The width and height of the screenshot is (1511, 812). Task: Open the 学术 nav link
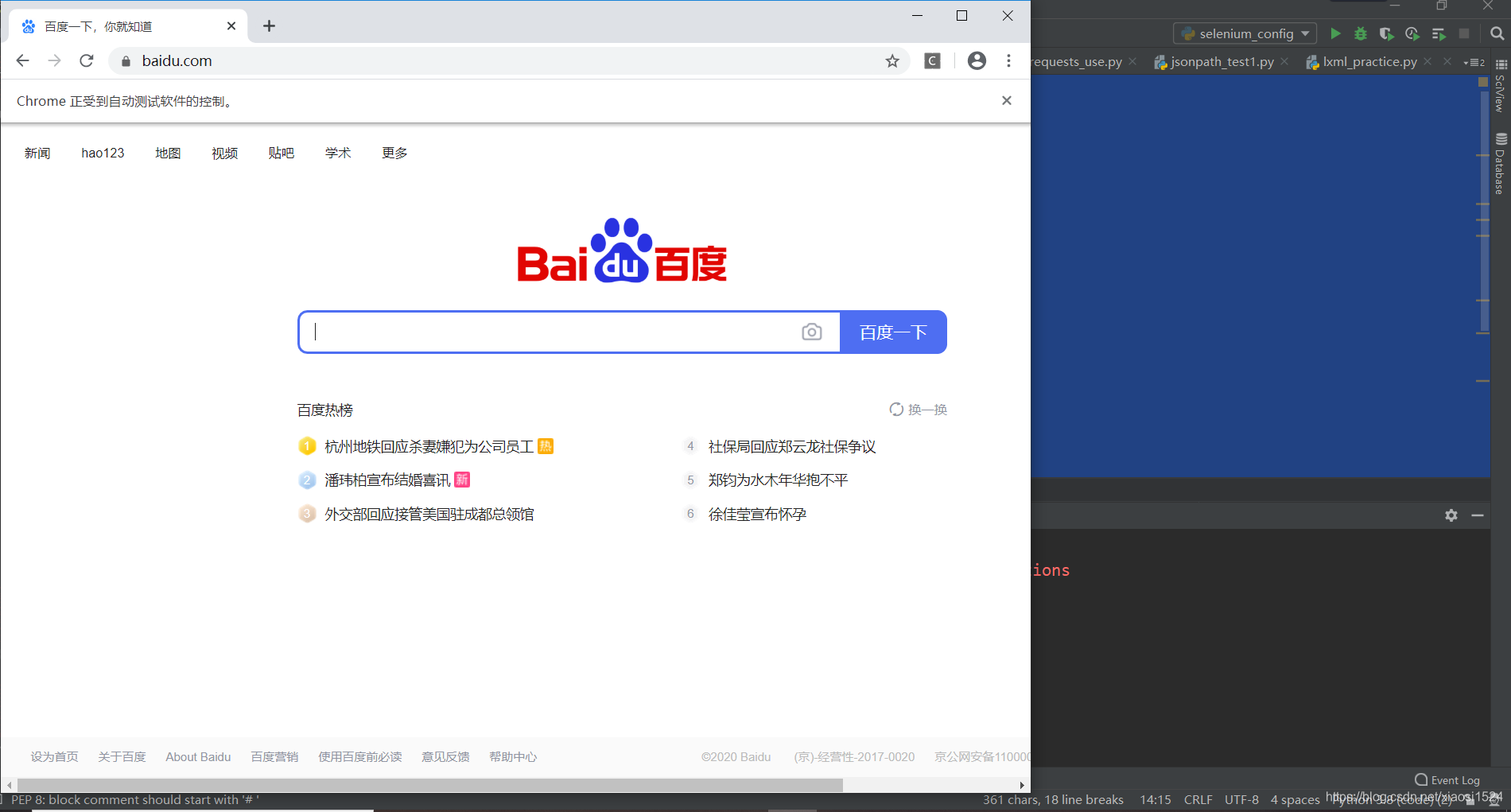pyautogui.click(x=338, y=153)
